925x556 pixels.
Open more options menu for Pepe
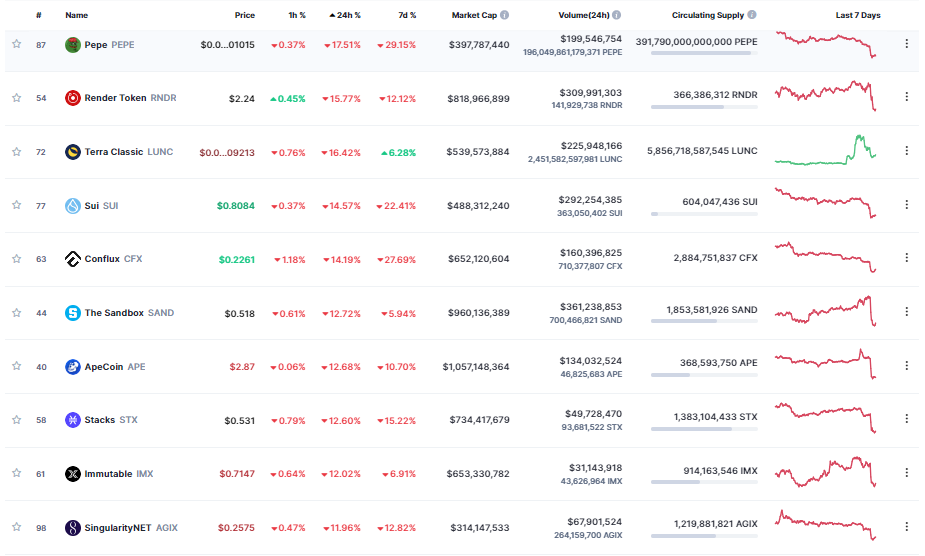click(907, 44)
